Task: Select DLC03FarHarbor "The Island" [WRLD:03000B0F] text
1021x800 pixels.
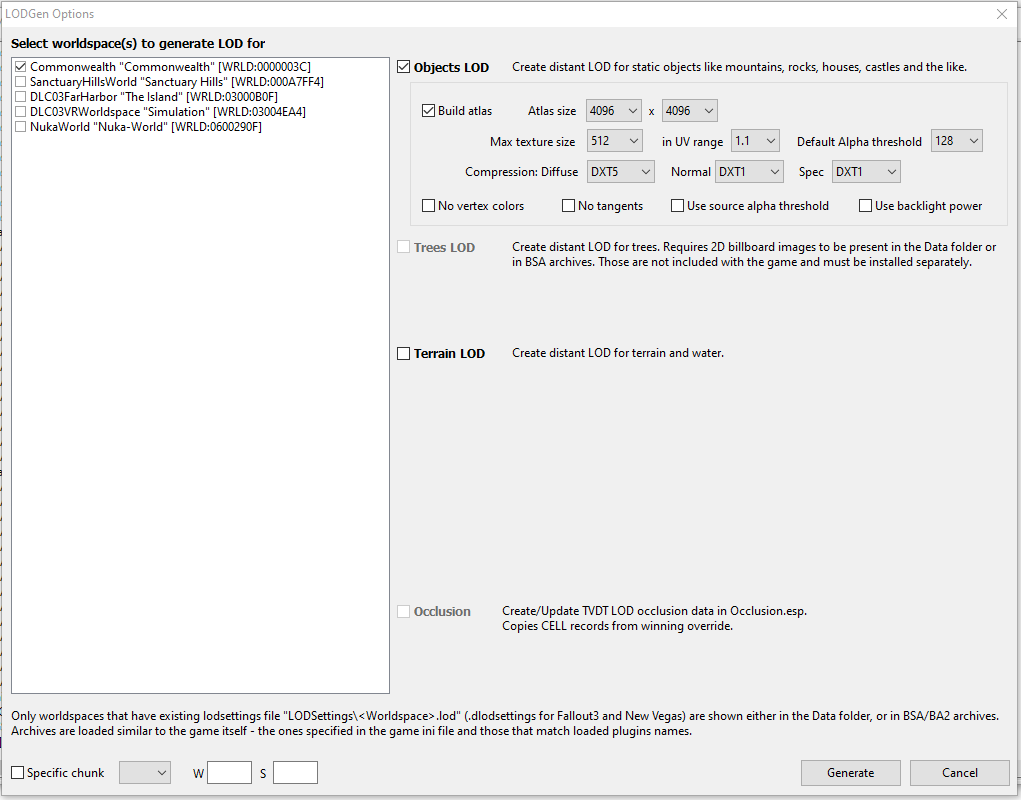Action: [x=154, y=96]
